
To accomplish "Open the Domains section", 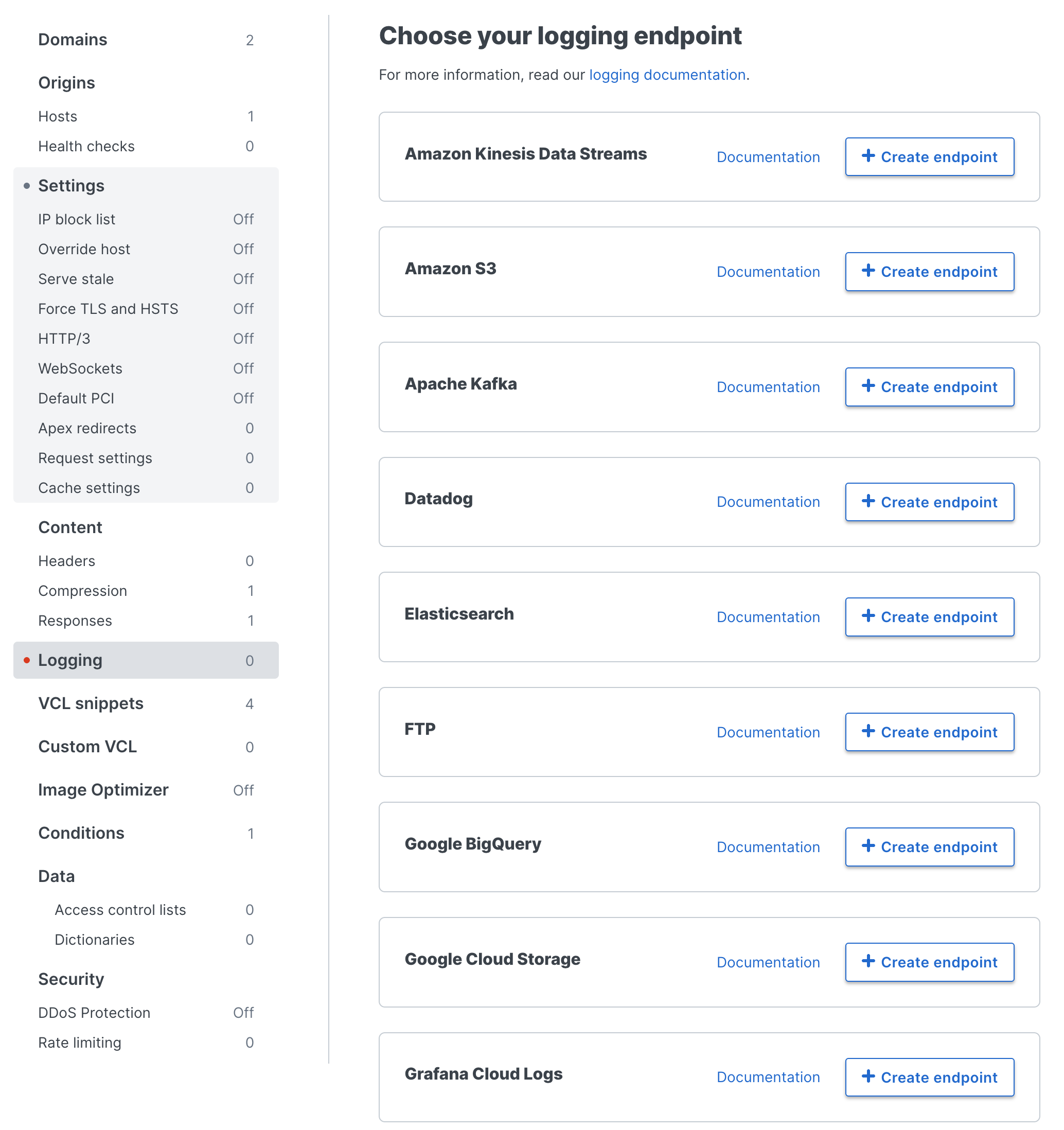I will (x=73, y=39).
